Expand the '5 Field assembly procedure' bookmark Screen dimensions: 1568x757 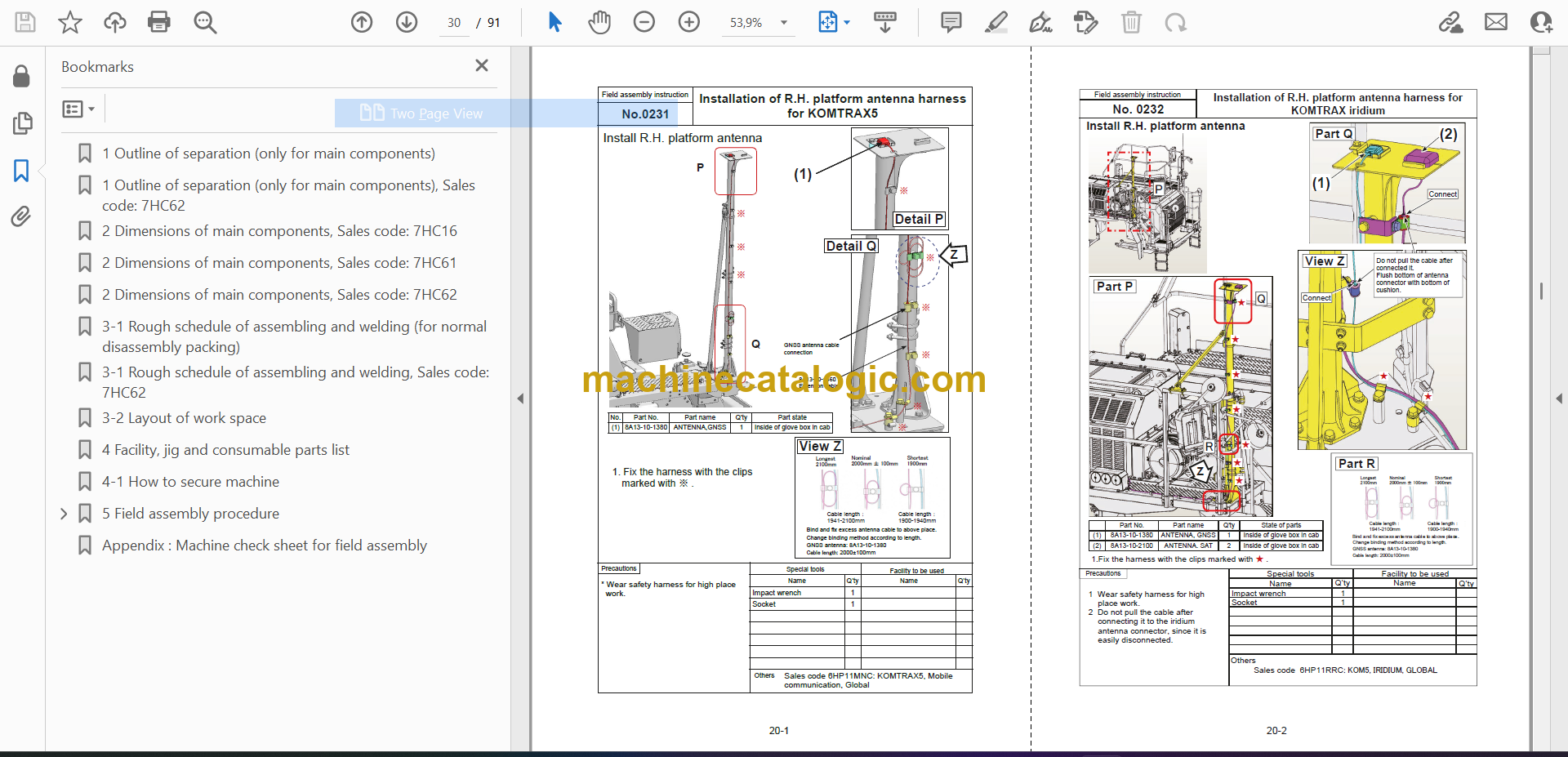coord(64,514)
